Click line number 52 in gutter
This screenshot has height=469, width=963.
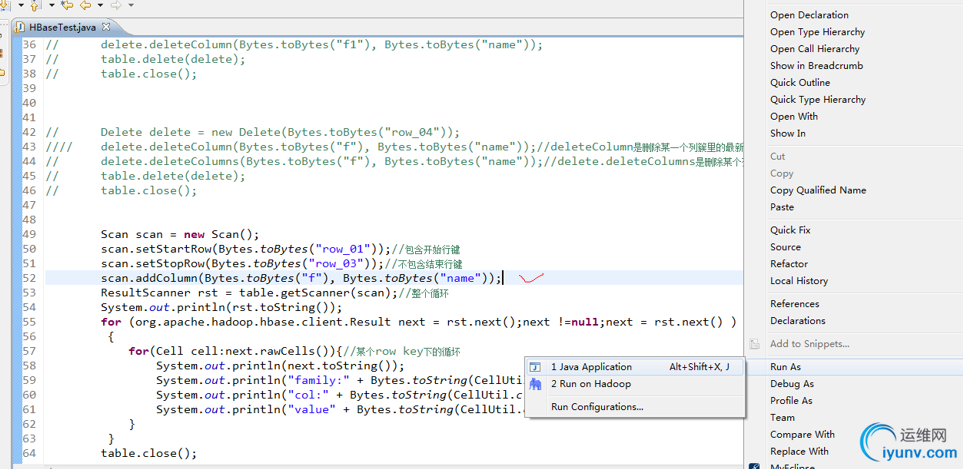(29, 278)
